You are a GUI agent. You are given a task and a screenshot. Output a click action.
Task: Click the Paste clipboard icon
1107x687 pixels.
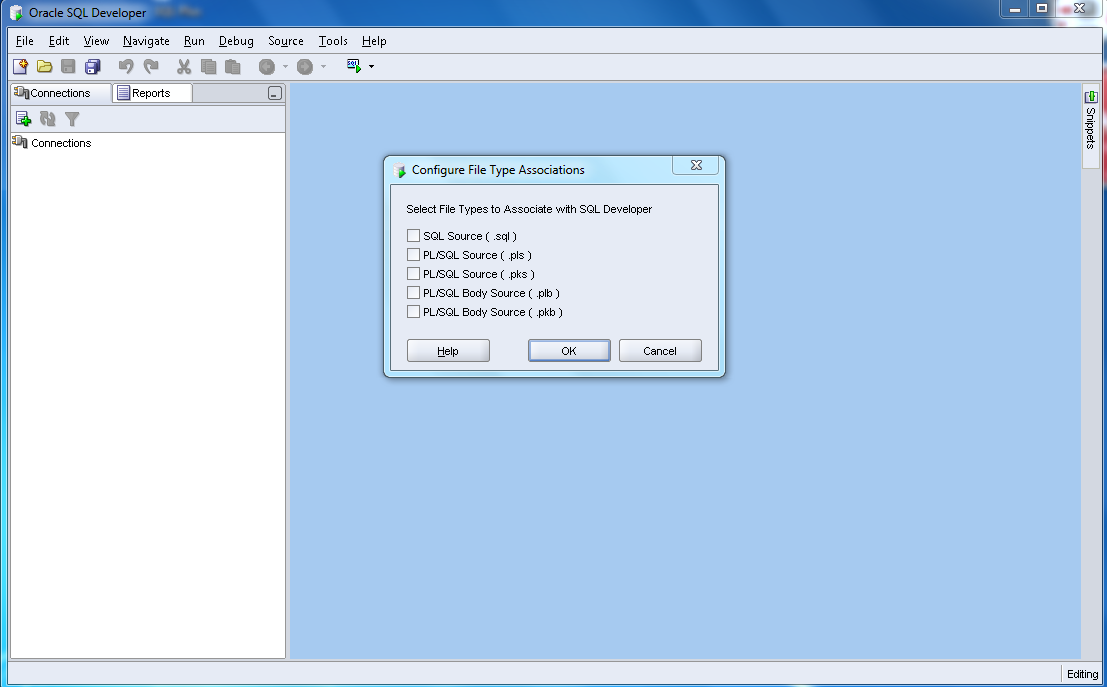(232, 66)
